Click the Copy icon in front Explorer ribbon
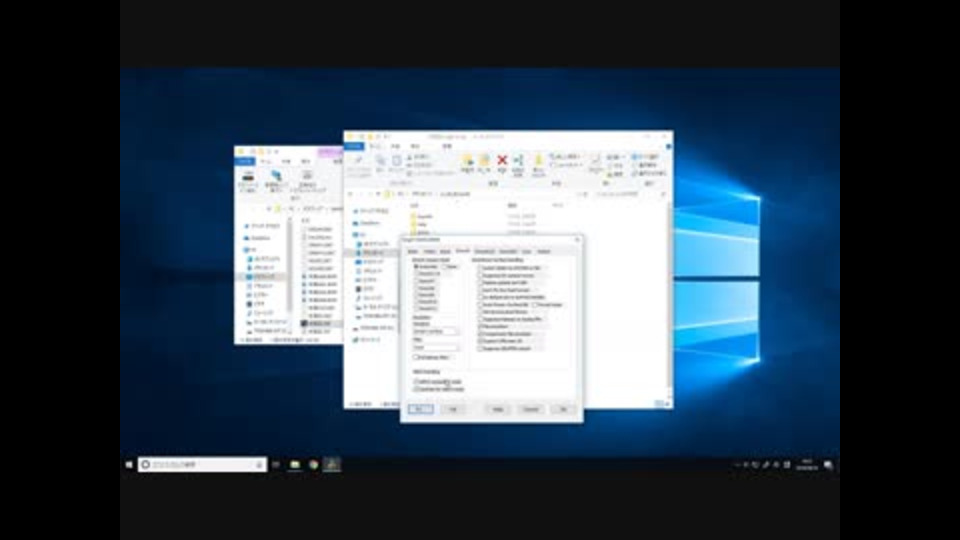The image size is (960, 540). pos(380,162)
